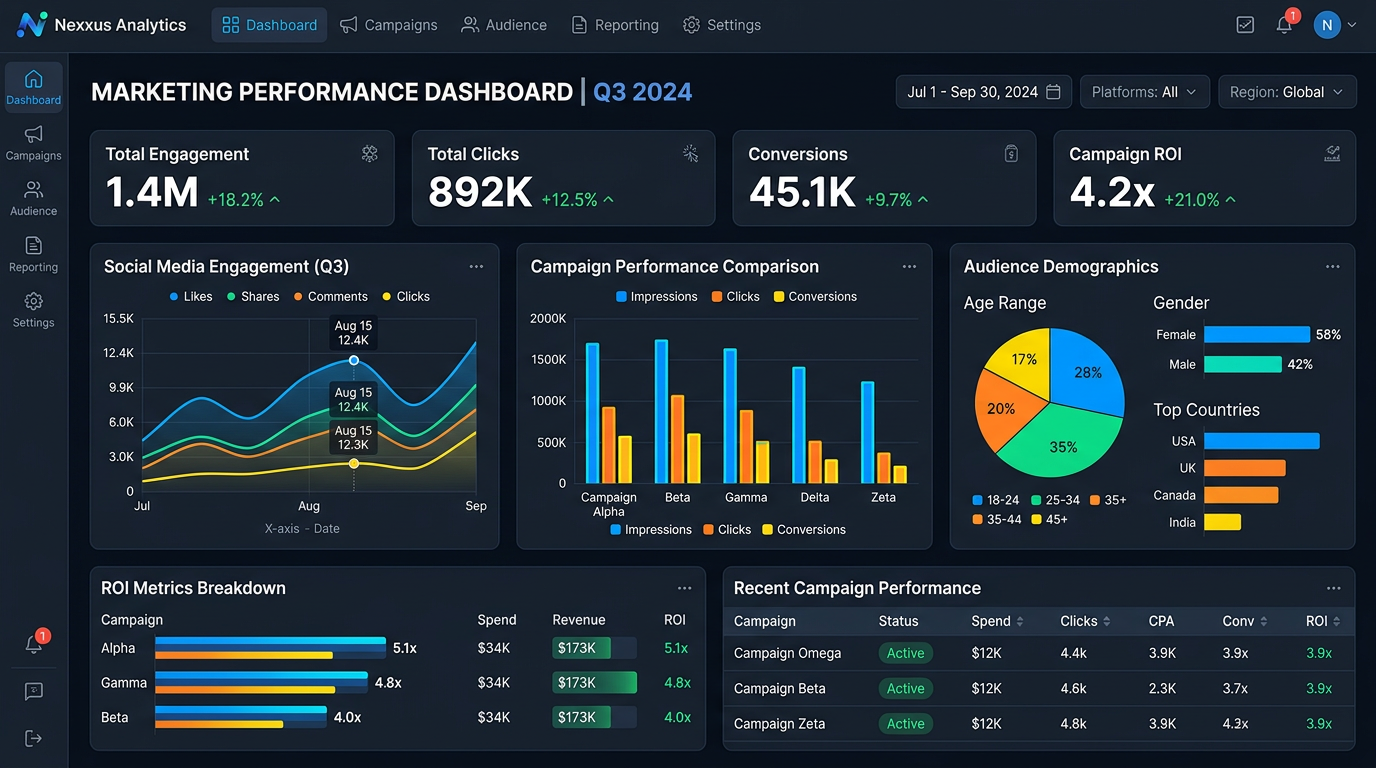
Task: Click the Audience icon in left sidebar
Action: 34,197
